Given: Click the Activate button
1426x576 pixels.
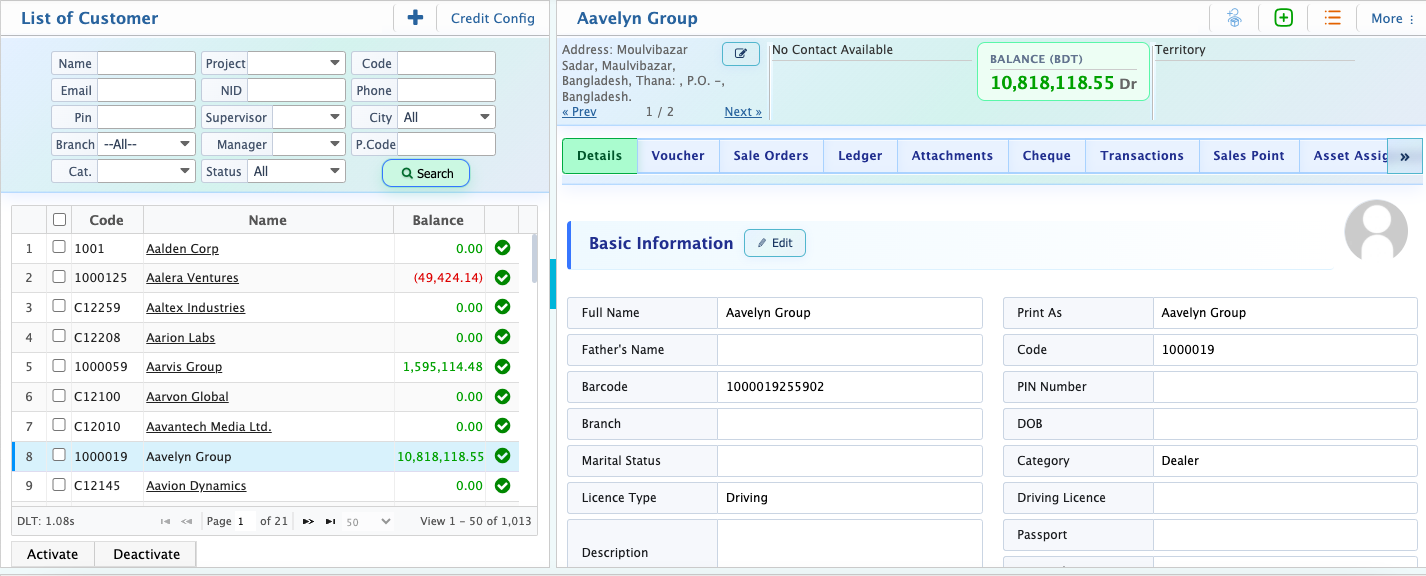Looking at the screenshot, I should pos(52,554).
